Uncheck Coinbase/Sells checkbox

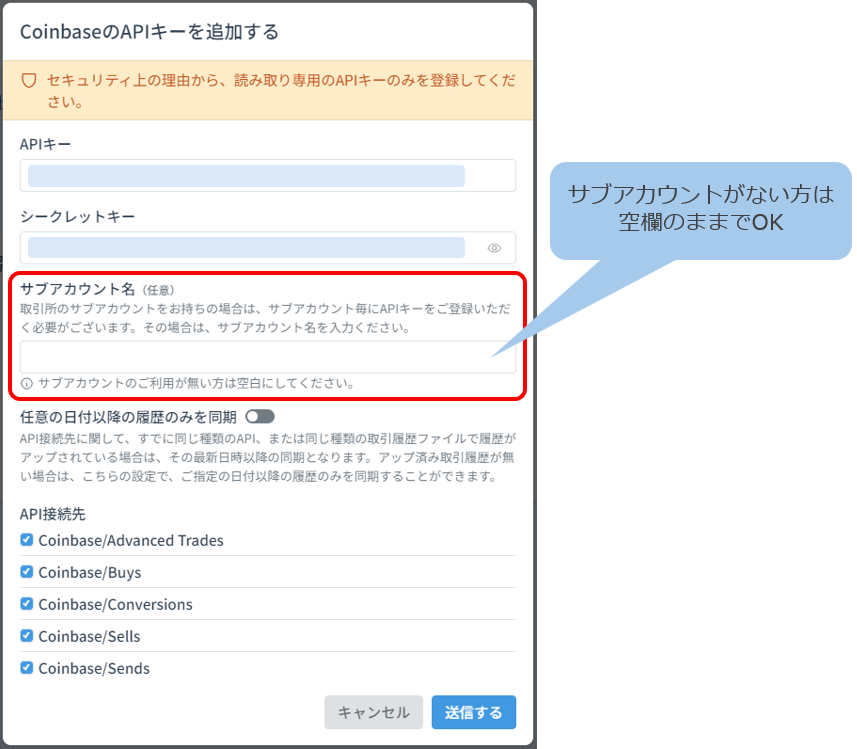coord(26,636)
